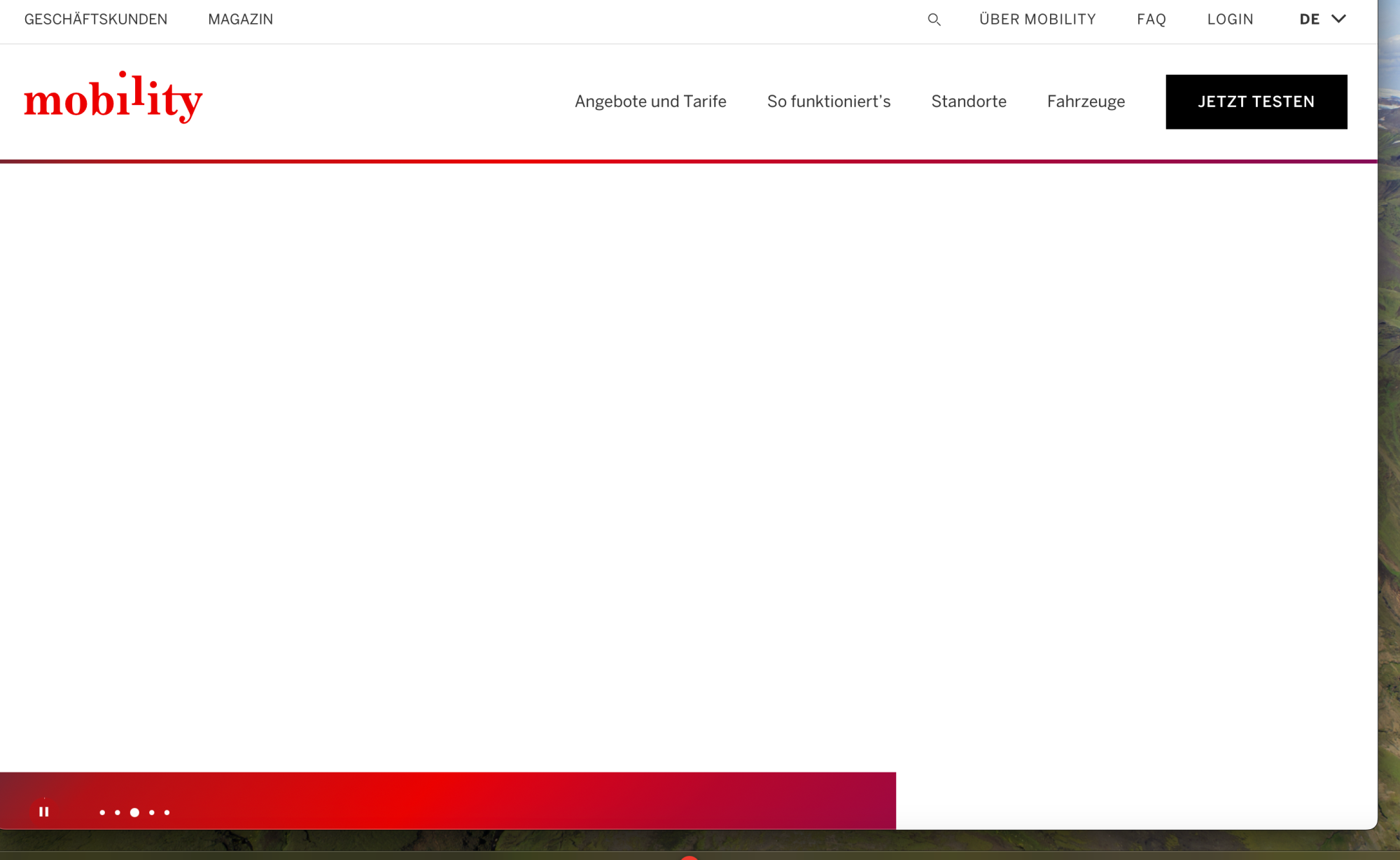
Task: Select the first carousel dot
Action: [x=101, y=812]
